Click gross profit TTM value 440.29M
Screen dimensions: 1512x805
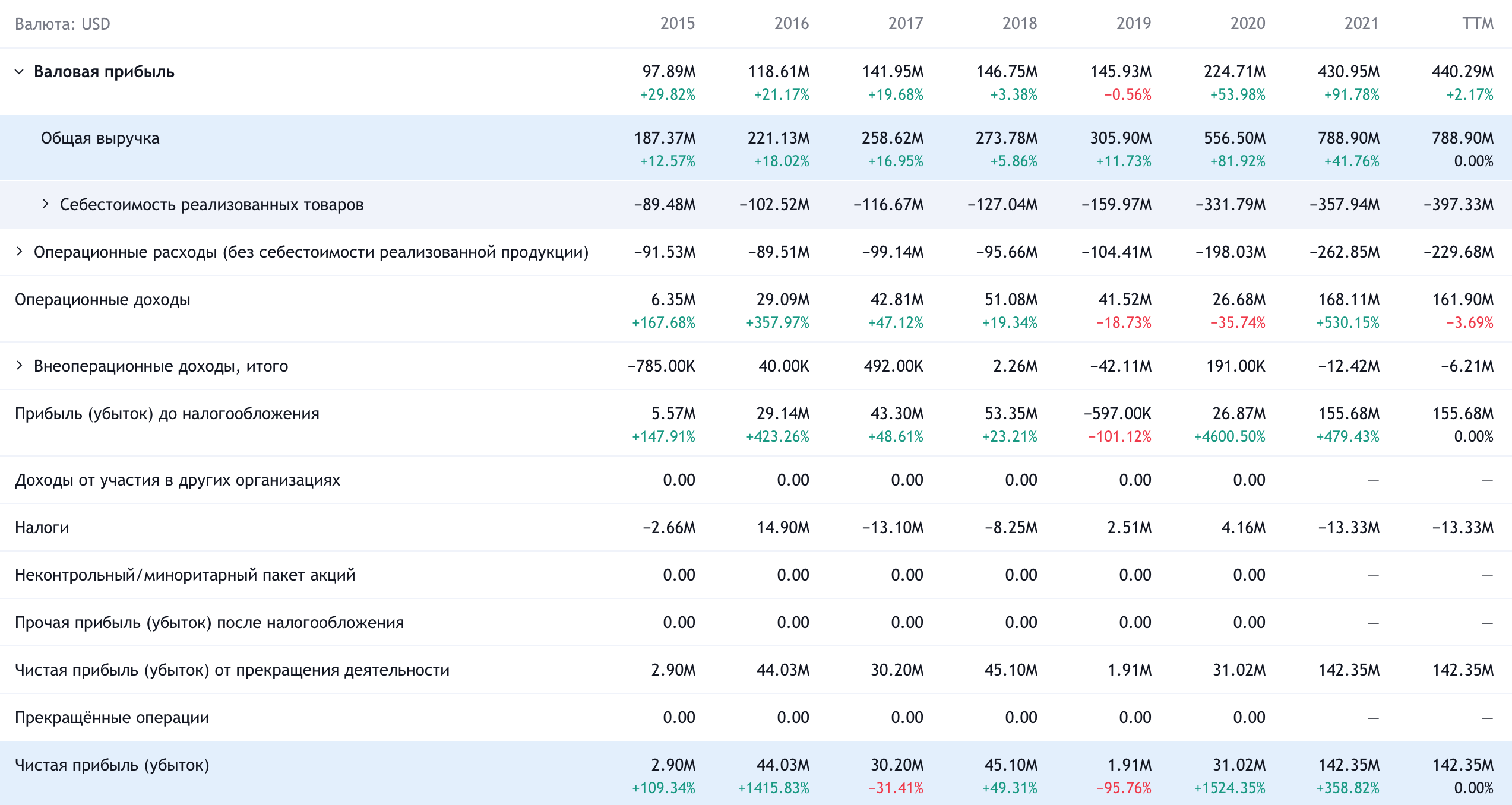click(x=1463, y=72)
